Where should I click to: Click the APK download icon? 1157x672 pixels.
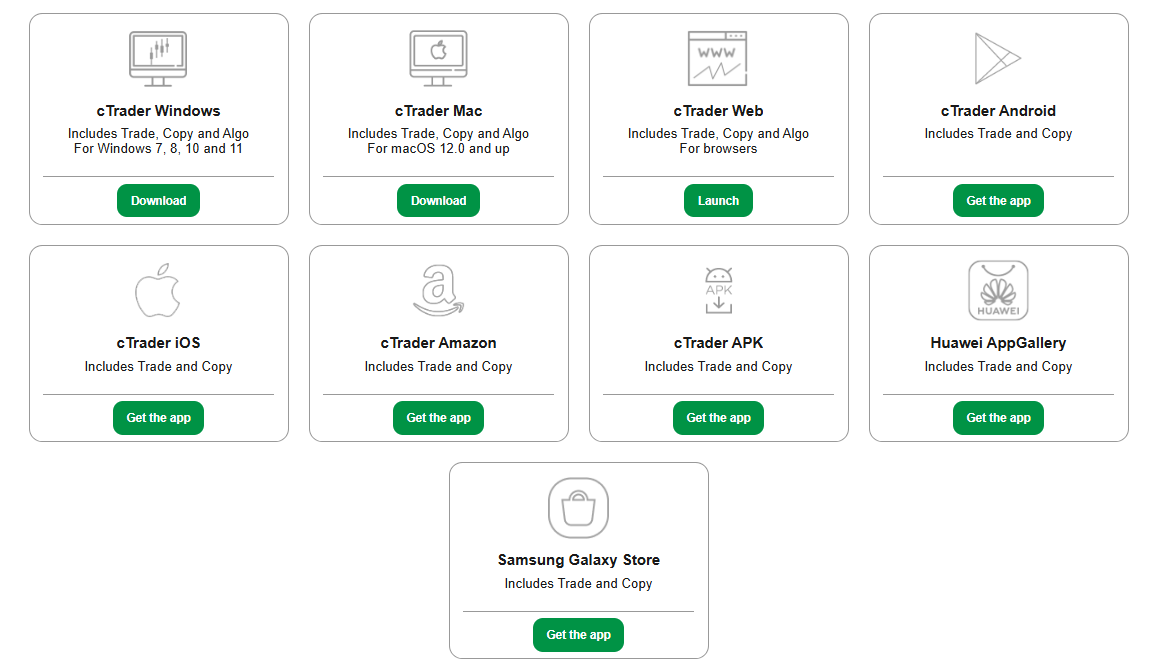pyautogui.click(x=718, y=290)
